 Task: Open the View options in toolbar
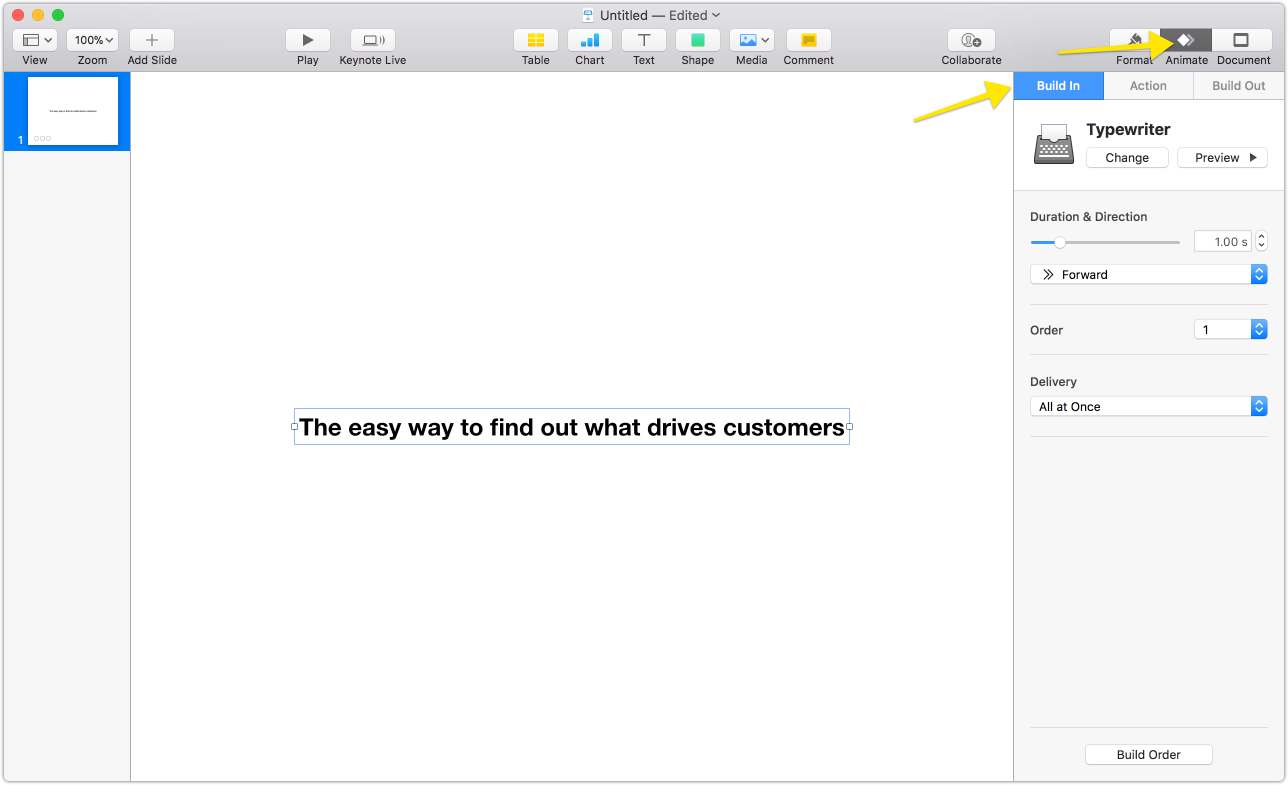[x=35, y=40]
